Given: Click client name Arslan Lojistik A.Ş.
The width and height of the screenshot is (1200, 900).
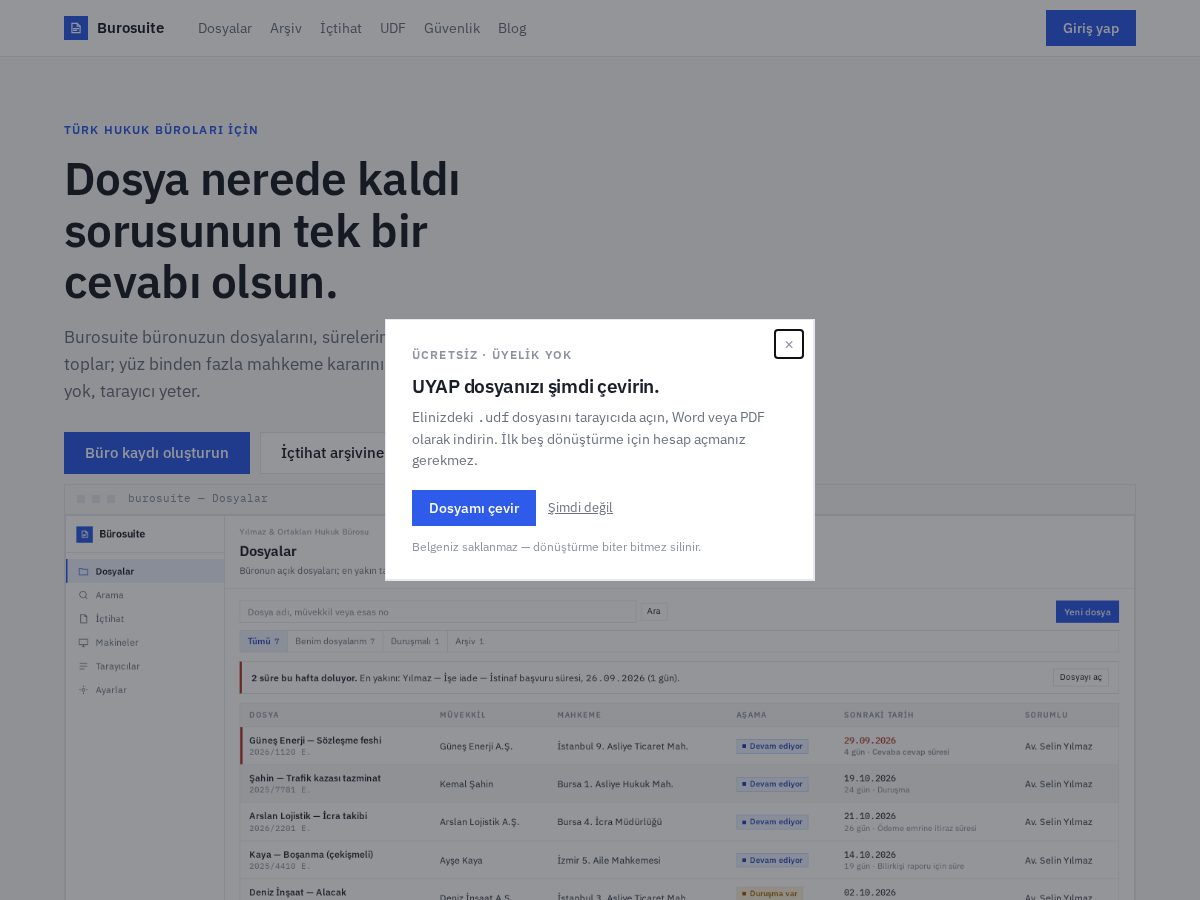Looking at the screenshot, I should [x=480, y=822].
